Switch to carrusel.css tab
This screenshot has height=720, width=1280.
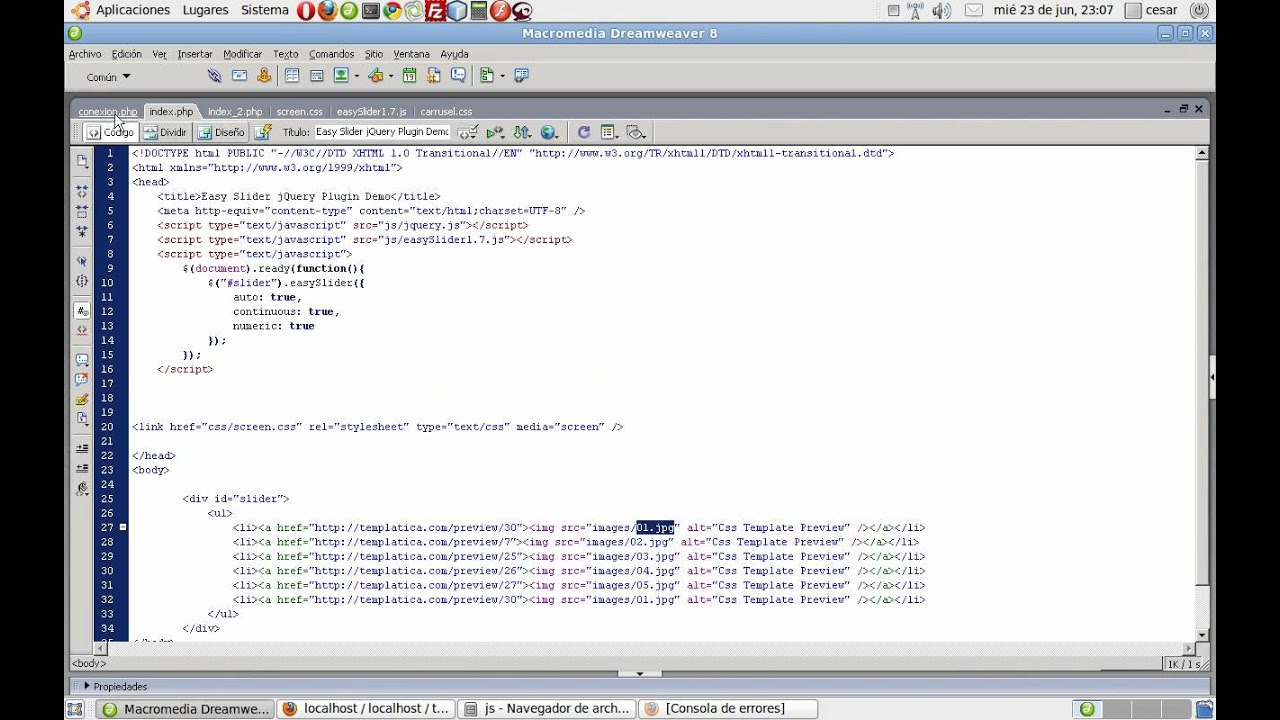(446, 112)
